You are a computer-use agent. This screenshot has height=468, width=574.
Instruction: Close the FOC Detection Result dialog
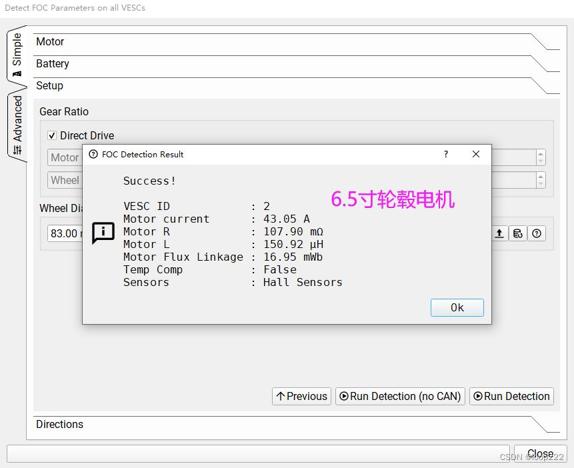coord(476,154)
